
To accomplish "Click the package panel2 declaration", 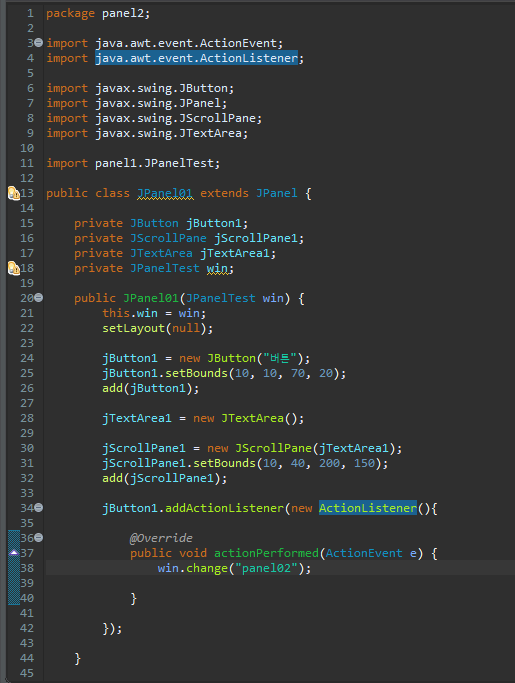I will [x=98, y=13].
